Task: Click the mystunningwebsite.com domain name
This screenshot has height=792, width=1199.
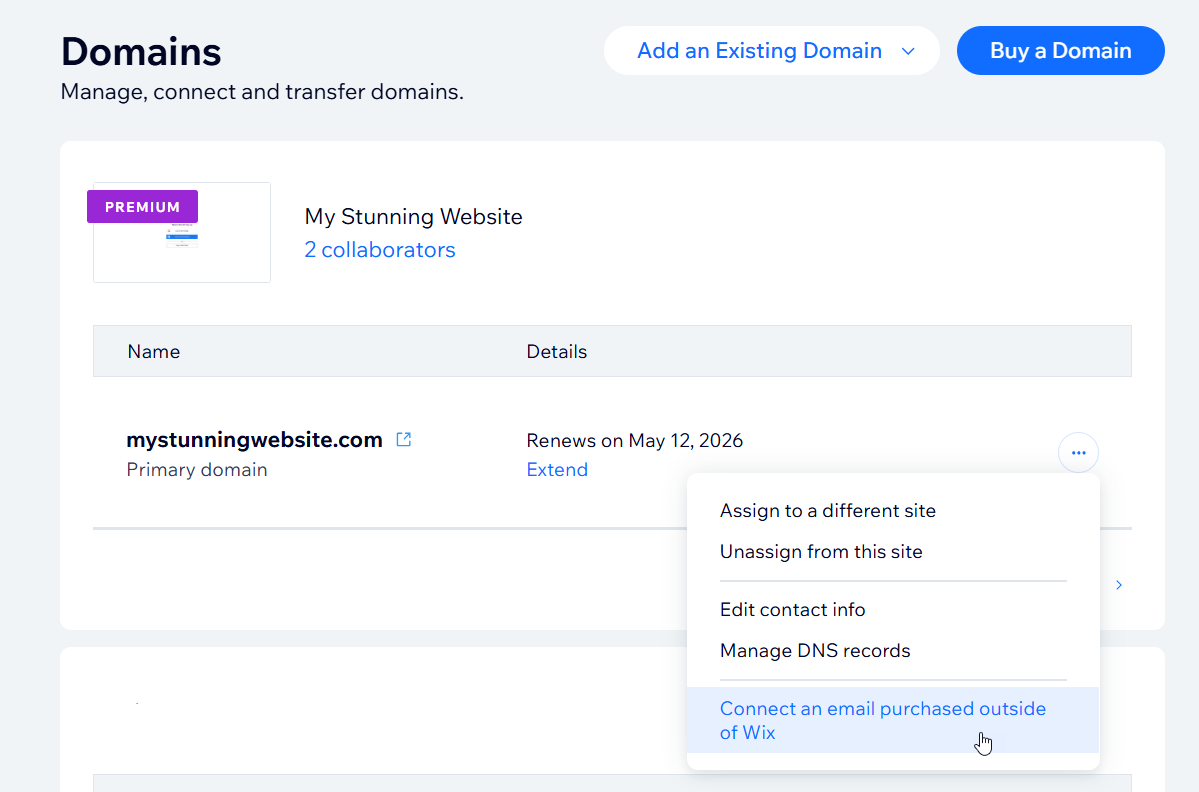Action: pyautogui.click(x=255, y=440)
